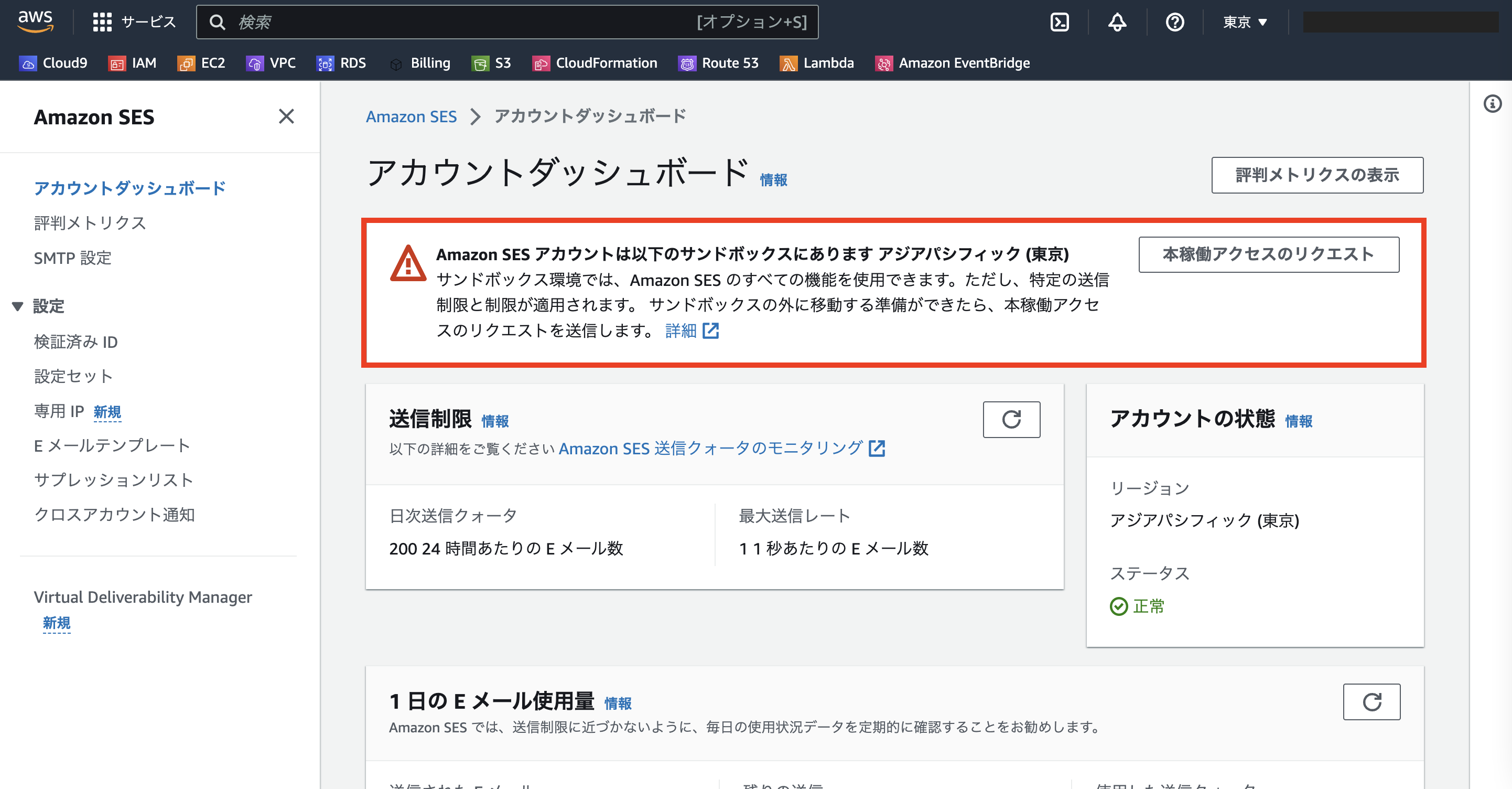Refresh the 送信制限 sending limits panel
The width and height of the screenshot is (1512, 789).
coord(1011,420)
